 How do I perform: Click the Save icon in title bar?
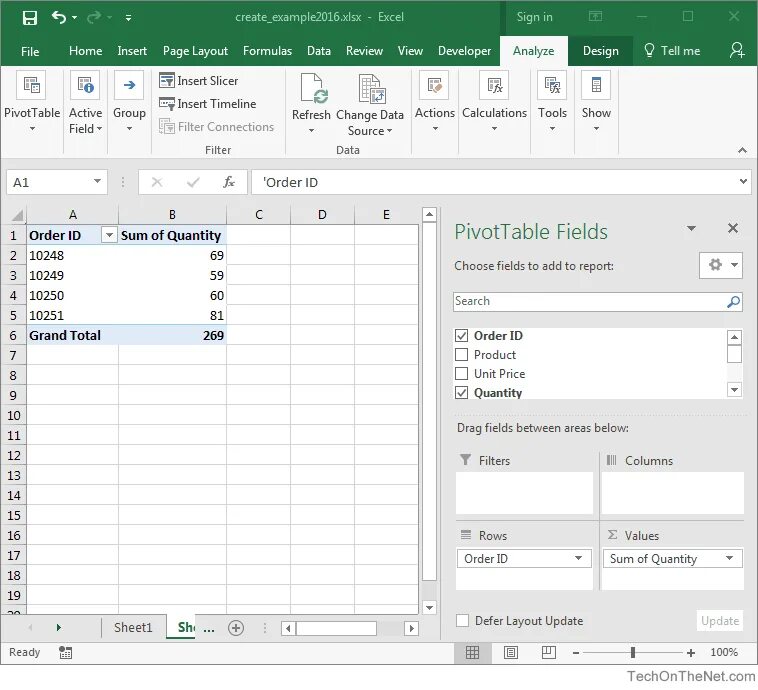coord(29,18)
